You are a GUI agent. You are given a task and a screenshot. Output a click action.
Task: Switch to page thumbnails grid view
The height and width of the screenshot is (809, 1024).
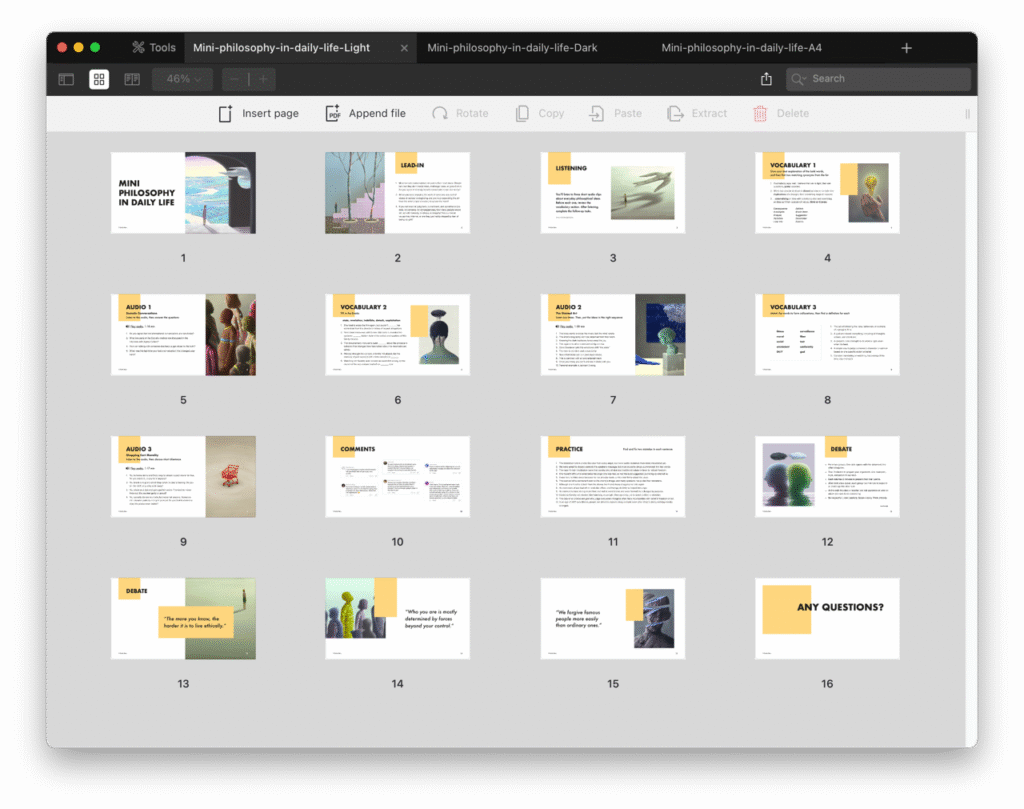click(99, 79)
